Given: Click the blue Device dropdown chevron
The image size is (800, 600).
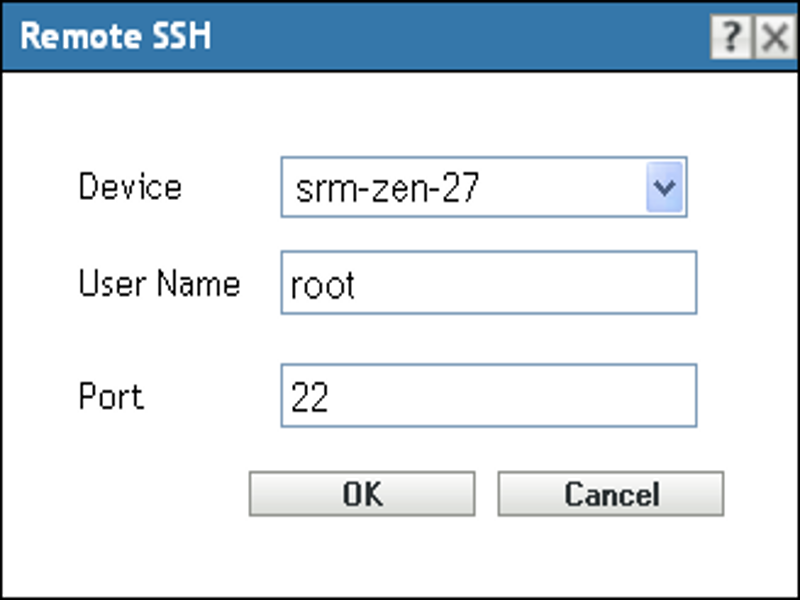Looking at the screenshot, I should pos(667,187).
